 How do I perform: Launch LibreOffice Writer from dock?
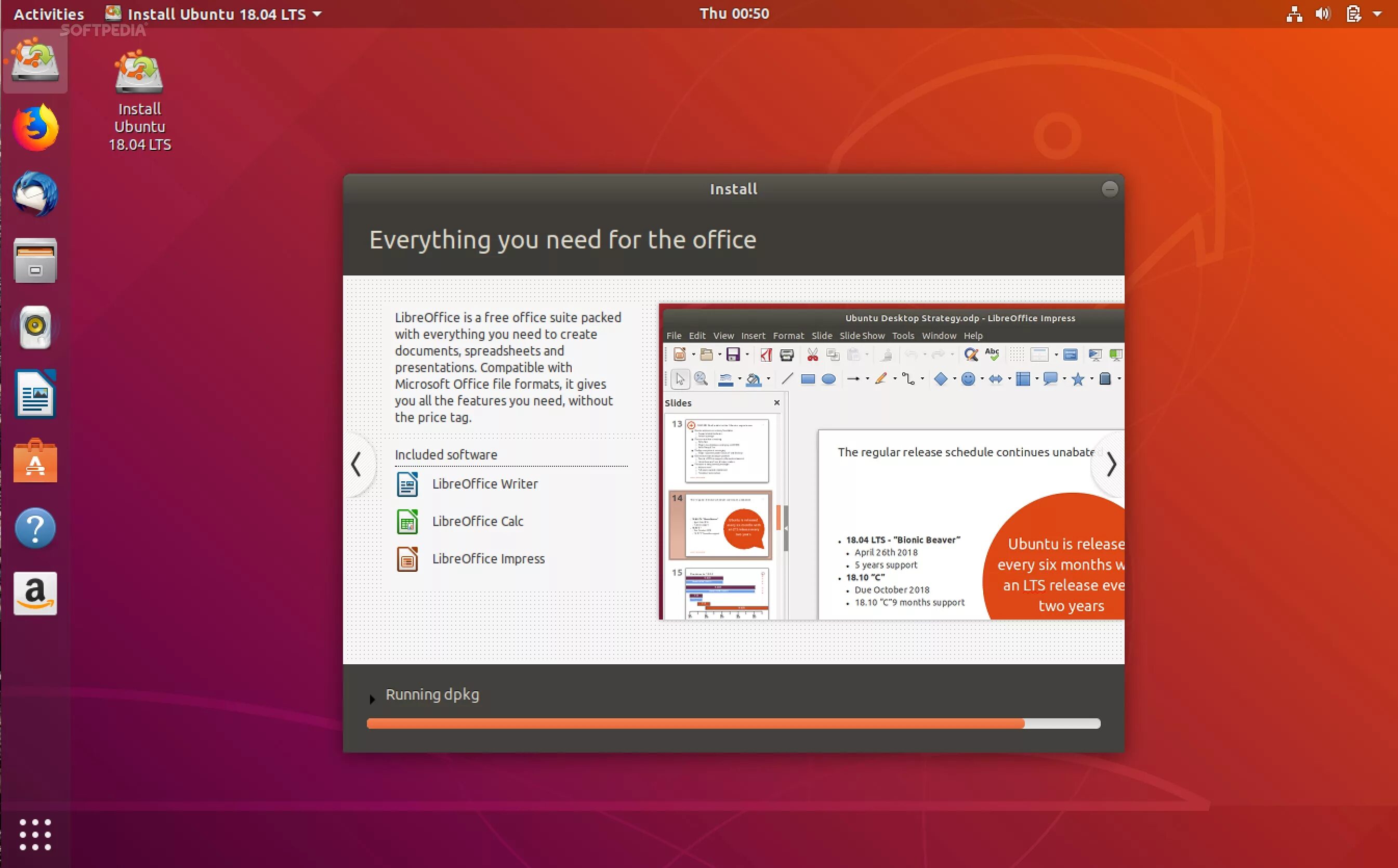click(x=35, y=394)
